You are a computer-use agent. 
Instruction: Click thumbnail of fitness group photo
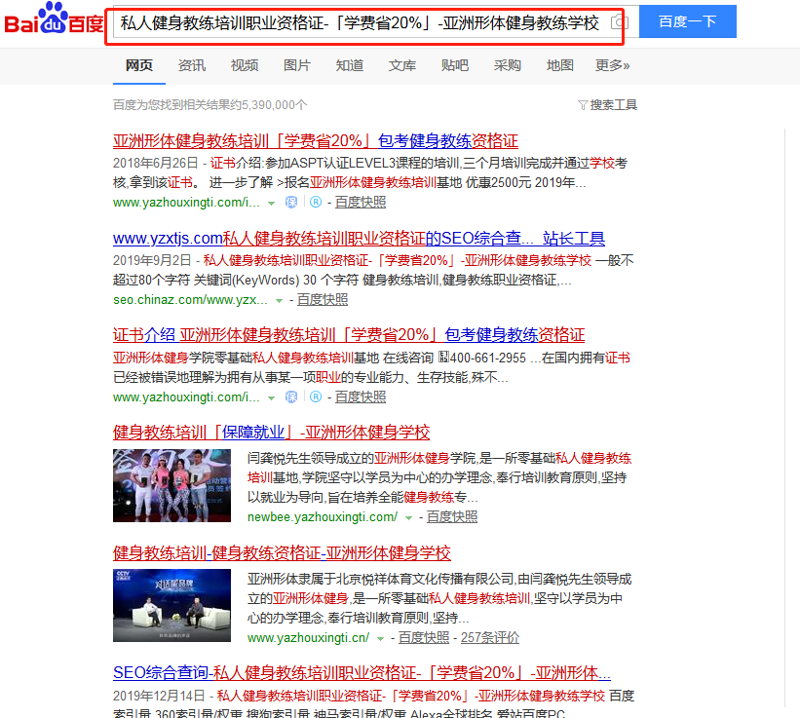[172, 485]
